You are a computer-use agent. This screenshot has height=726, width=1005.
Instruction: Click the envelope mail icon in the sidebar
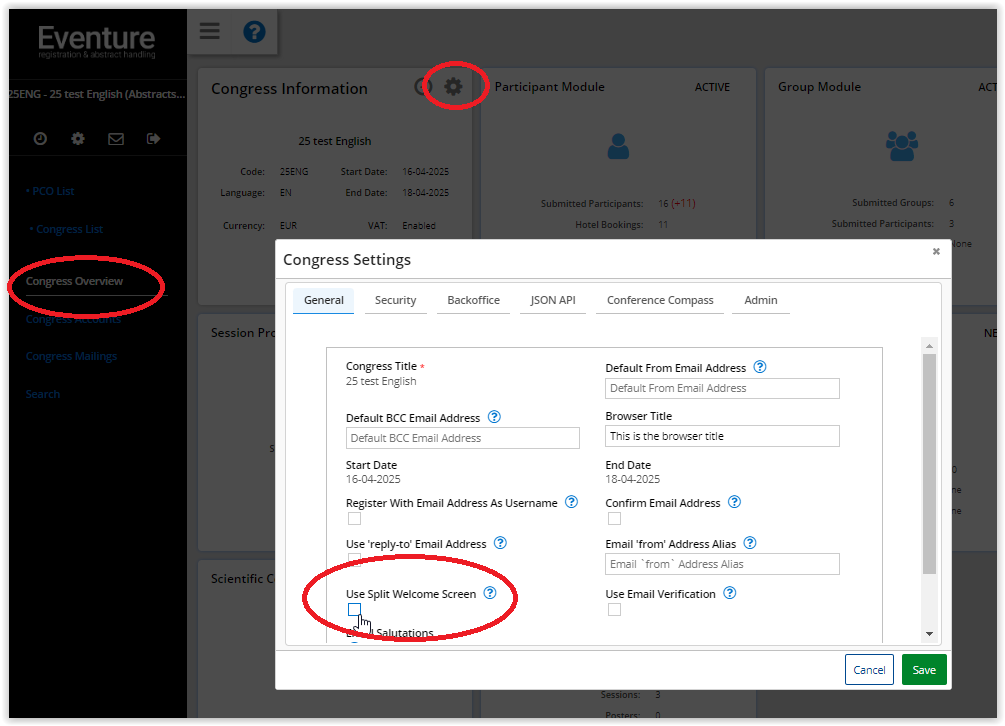pyautogui.click(x=116, y=139)
